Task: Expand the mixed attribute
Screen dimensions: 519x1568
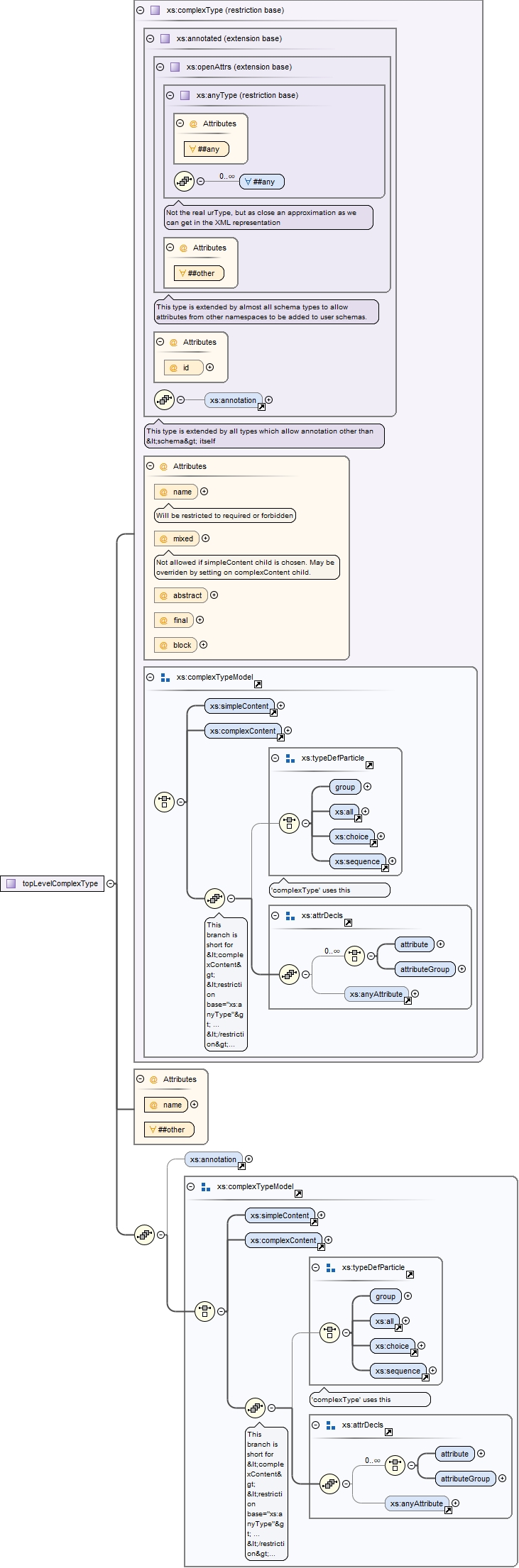Action: [x=205, y=539]
